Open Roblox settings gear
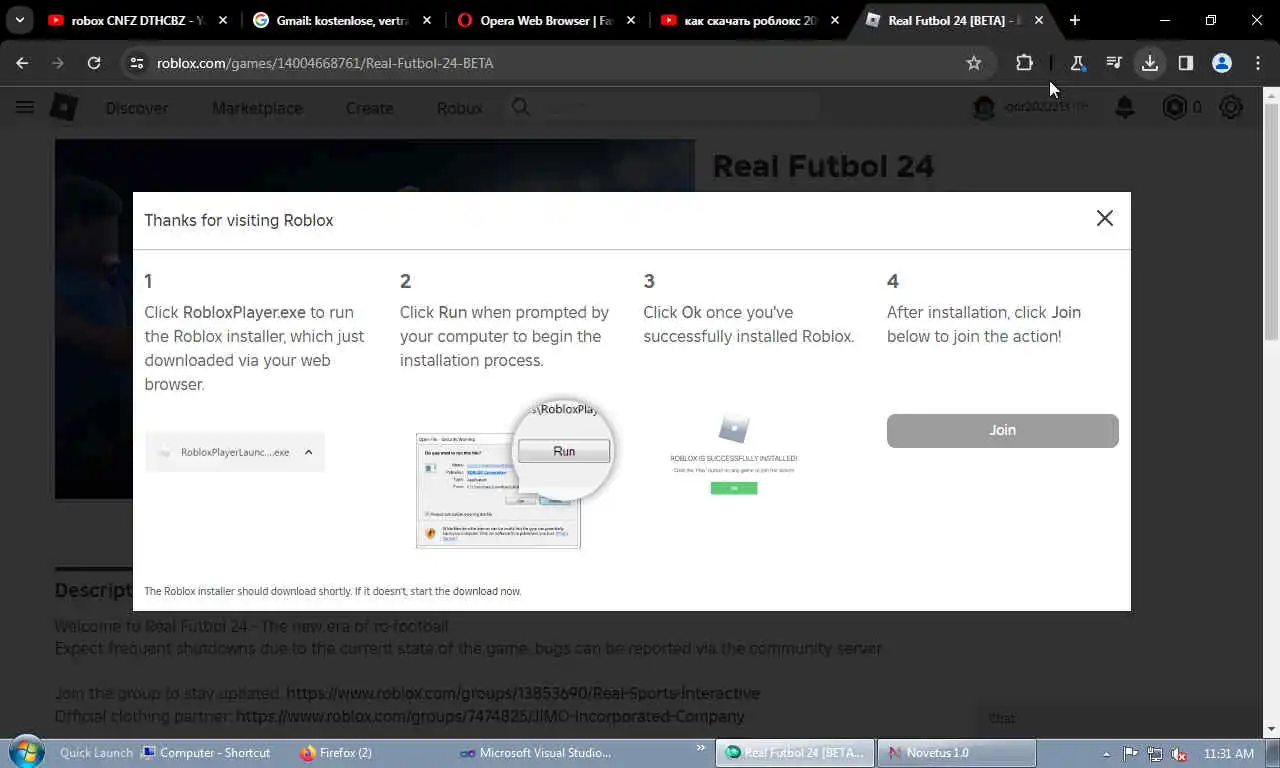 pos(1231,107)
